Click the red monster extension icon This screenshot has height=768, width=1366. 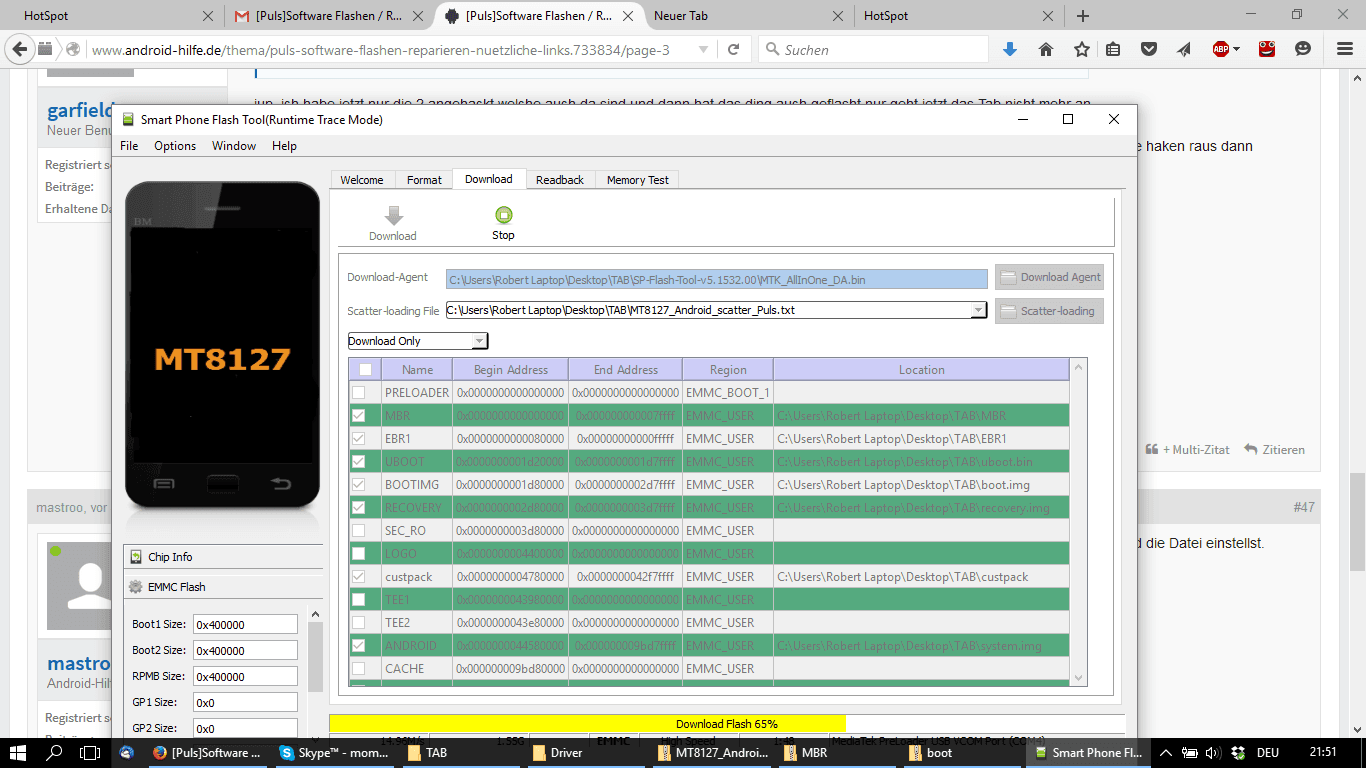tap(1267, 48)
